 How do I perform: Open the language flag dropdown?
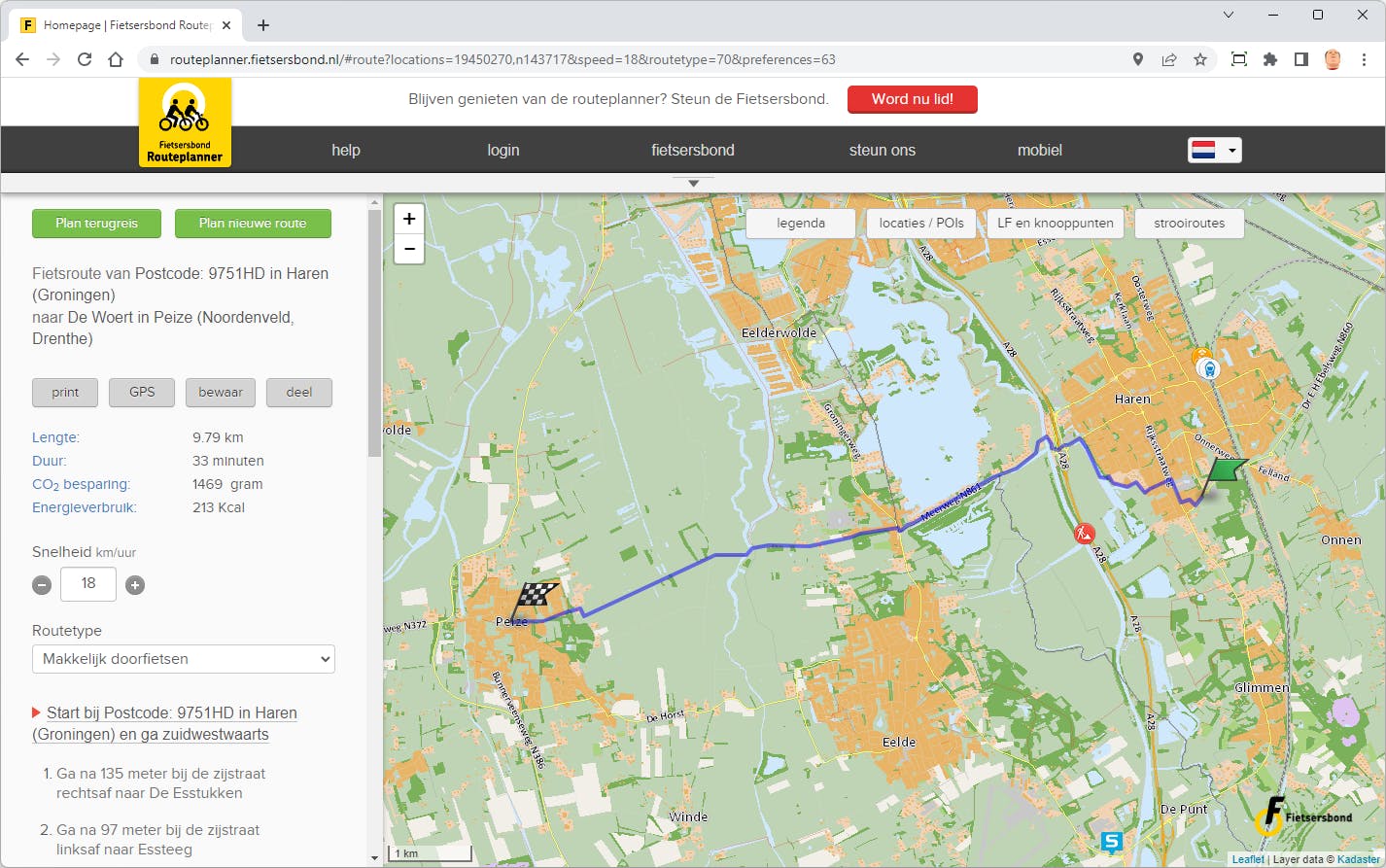(1214, 150)
